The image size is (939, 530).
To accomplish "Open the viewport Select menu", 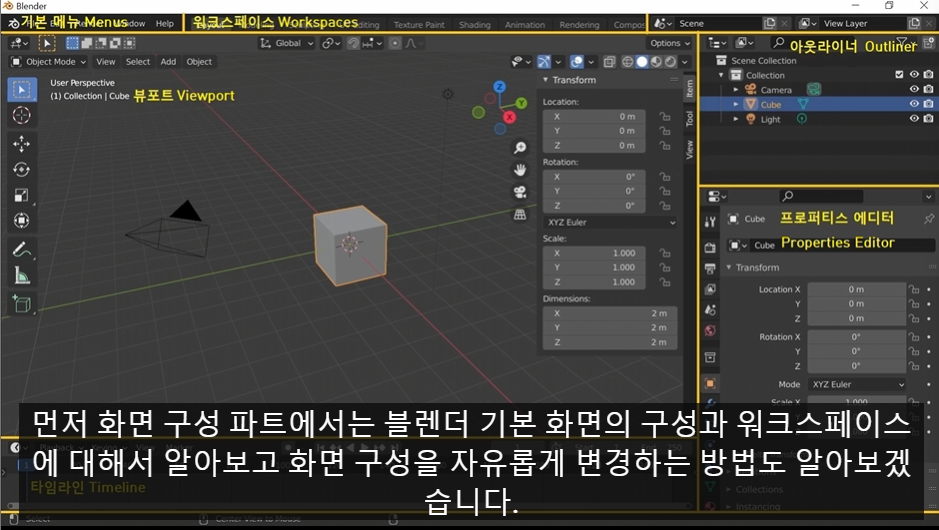I will tap(138, 62).
